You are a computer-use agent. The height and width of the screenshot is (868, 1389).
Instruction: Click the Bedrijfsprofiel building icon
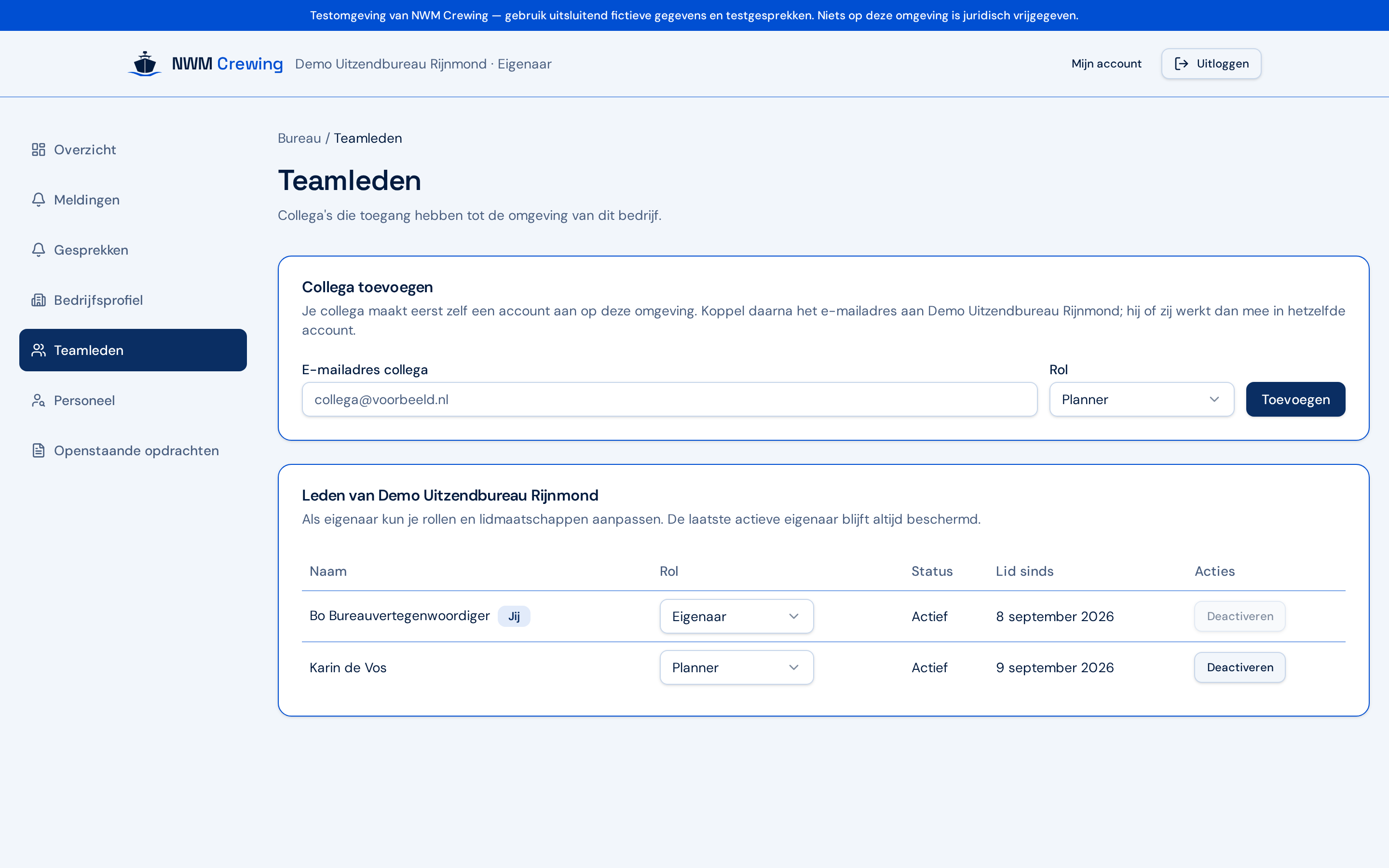click(x=39, y=300)
